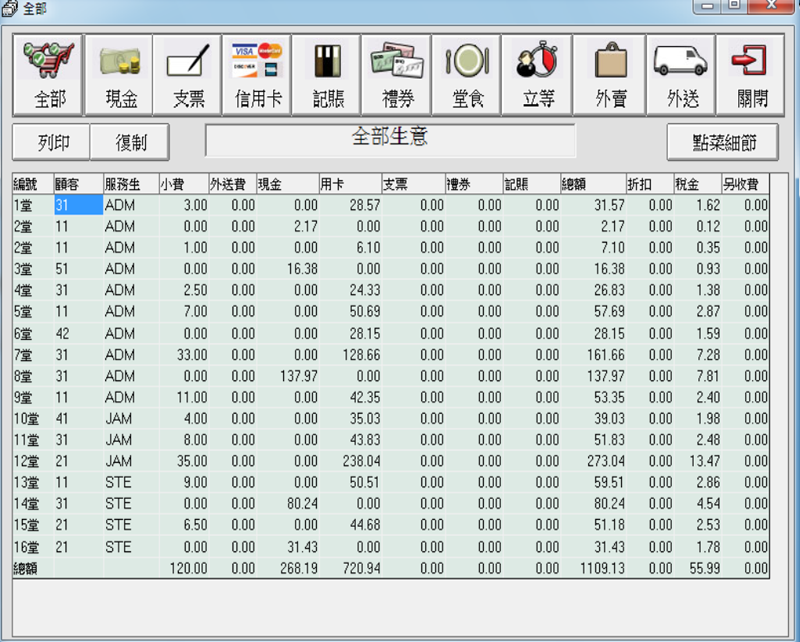Click grand total 1109.13 in 總額 row
Viewport: 800px width, 642px height.
[593, 569]
